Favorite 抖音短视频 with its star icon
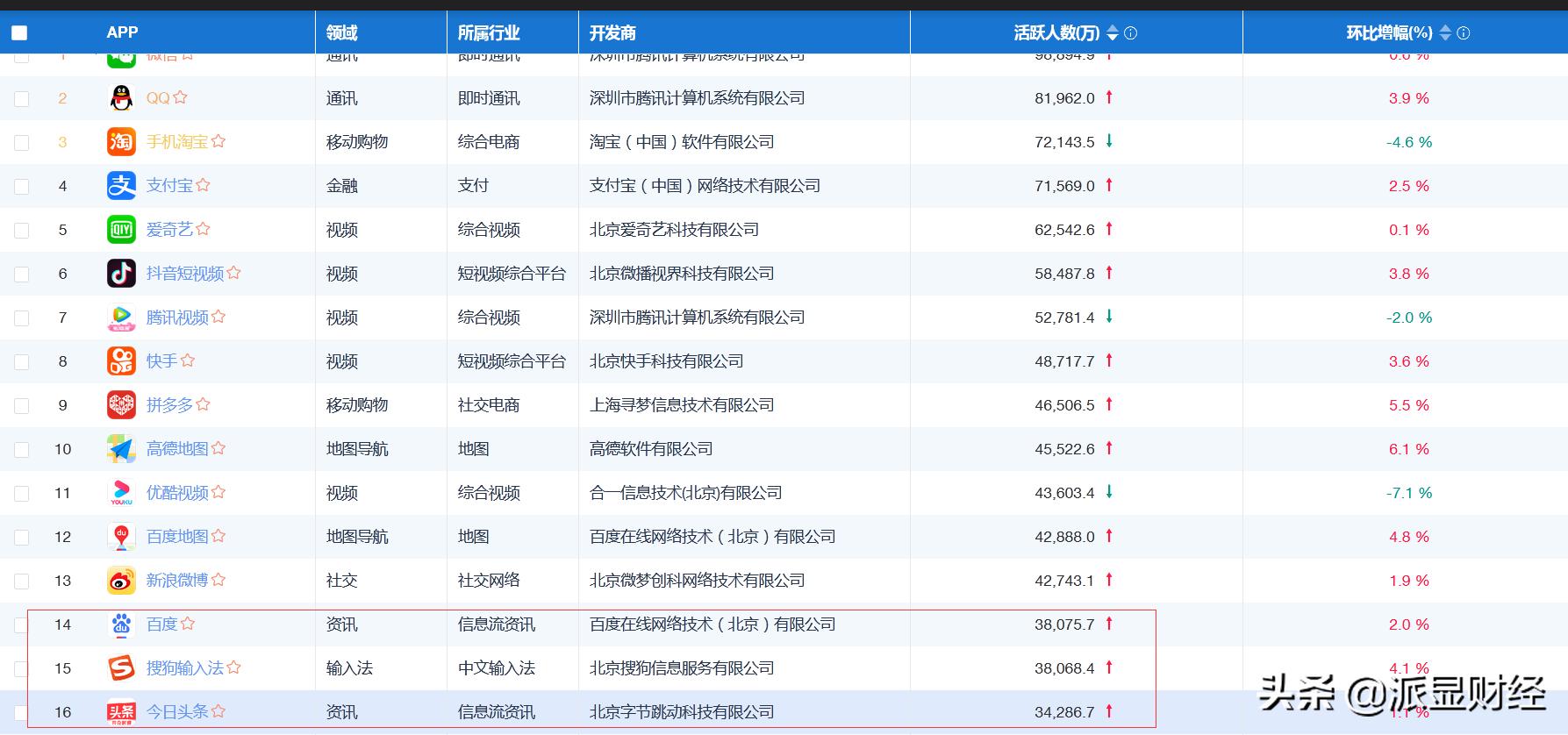The height and width of the screenshot is (735, 1568). pyautogui.click(x=233, y=272)
